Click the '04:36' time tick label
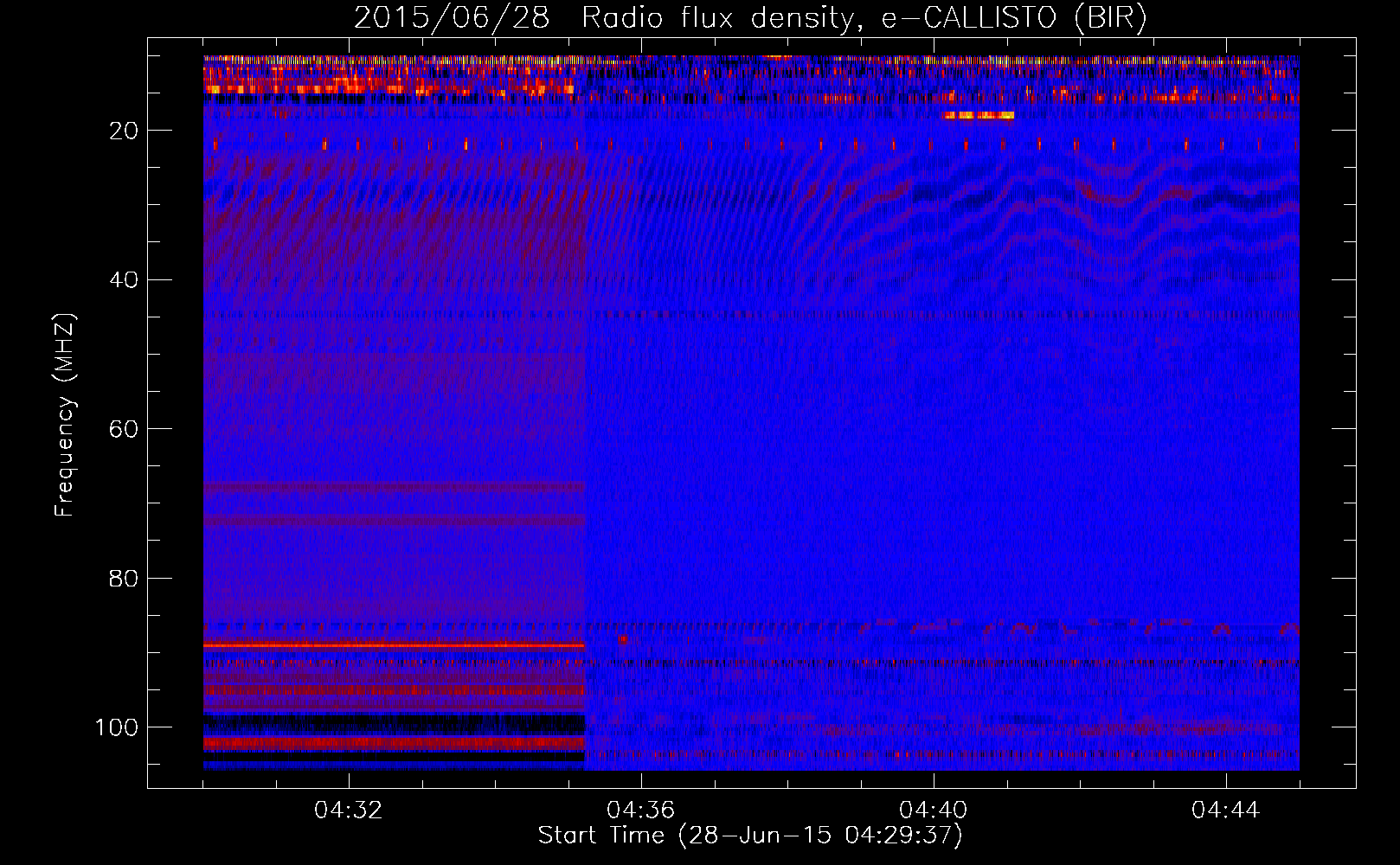This screenshot has height=865, width=1400. [x=641, y=811]
